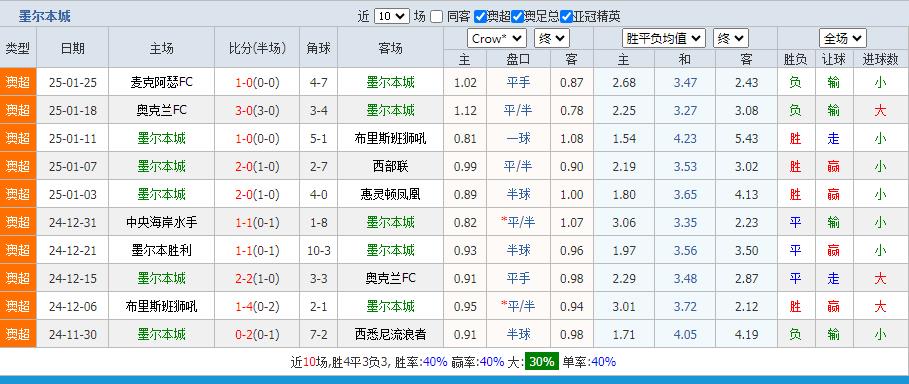Open the recent matches count dropdown showing 10

point(392,16)
